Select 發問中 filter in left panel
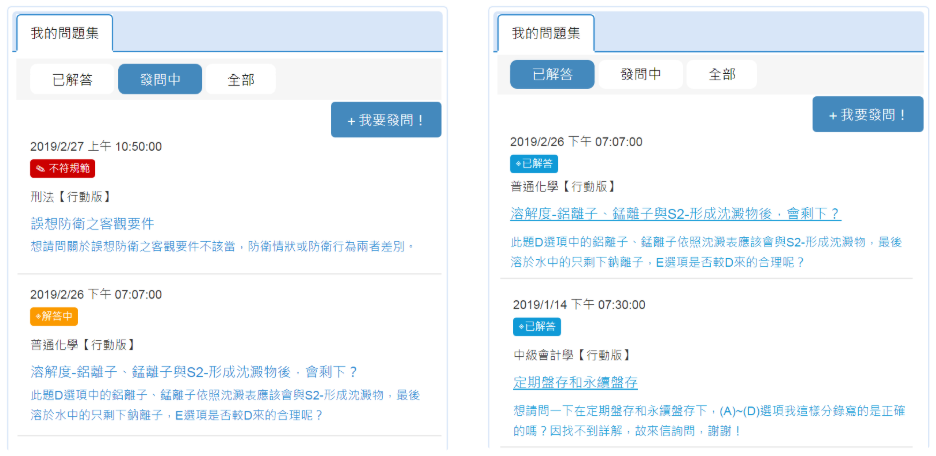Image resolution: width=936 pixels, height=456 pixels. pos(160,79)
